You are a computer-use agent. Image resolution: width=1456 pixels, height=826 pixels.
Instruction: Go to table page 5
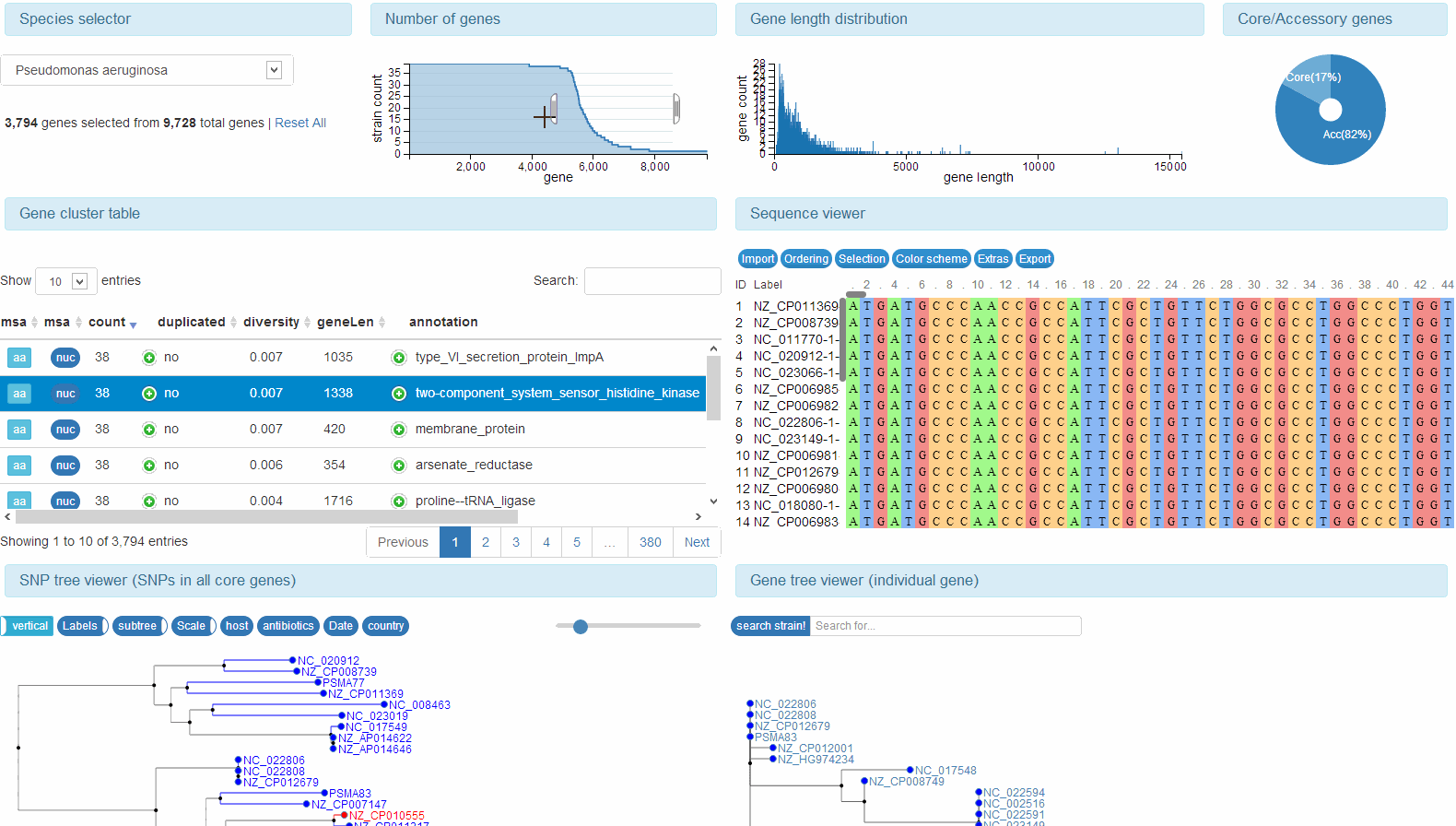(x=577, y=542)
